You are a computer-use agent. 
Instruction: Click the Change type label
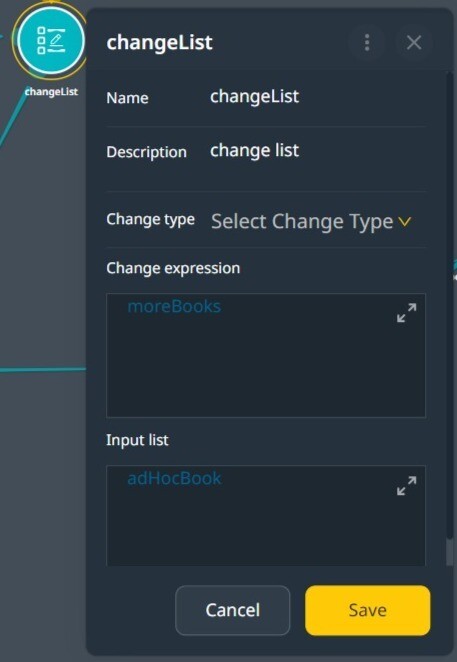[x=150, y=220]
